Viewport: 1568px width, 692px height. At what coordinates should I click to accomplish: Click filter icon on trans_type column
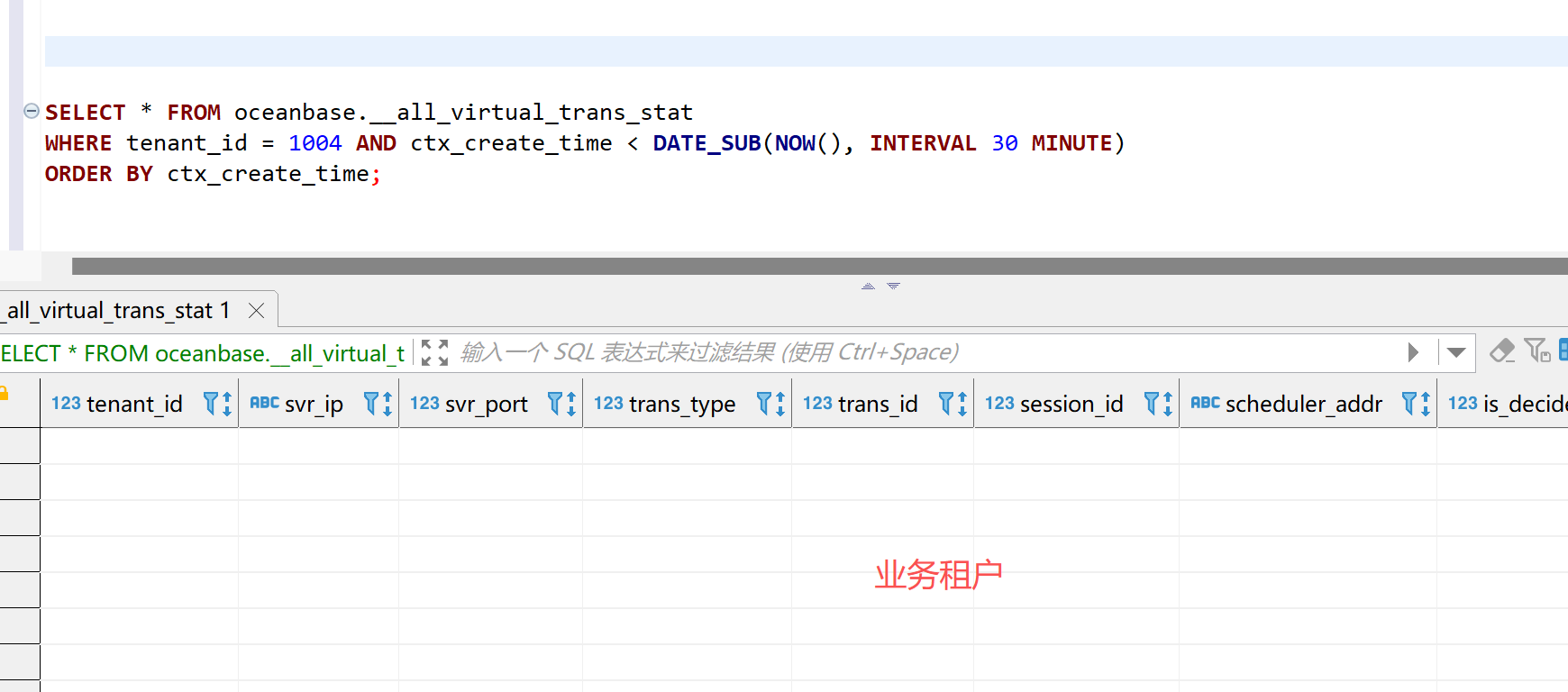tap(770, 404)
